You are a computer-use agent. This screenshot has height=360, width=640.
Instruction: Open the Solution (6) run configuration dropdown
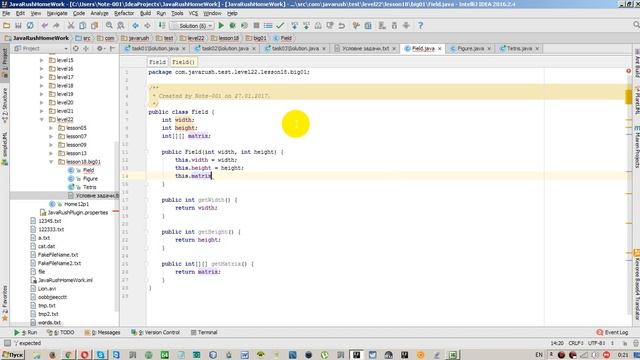coord(192,25)
